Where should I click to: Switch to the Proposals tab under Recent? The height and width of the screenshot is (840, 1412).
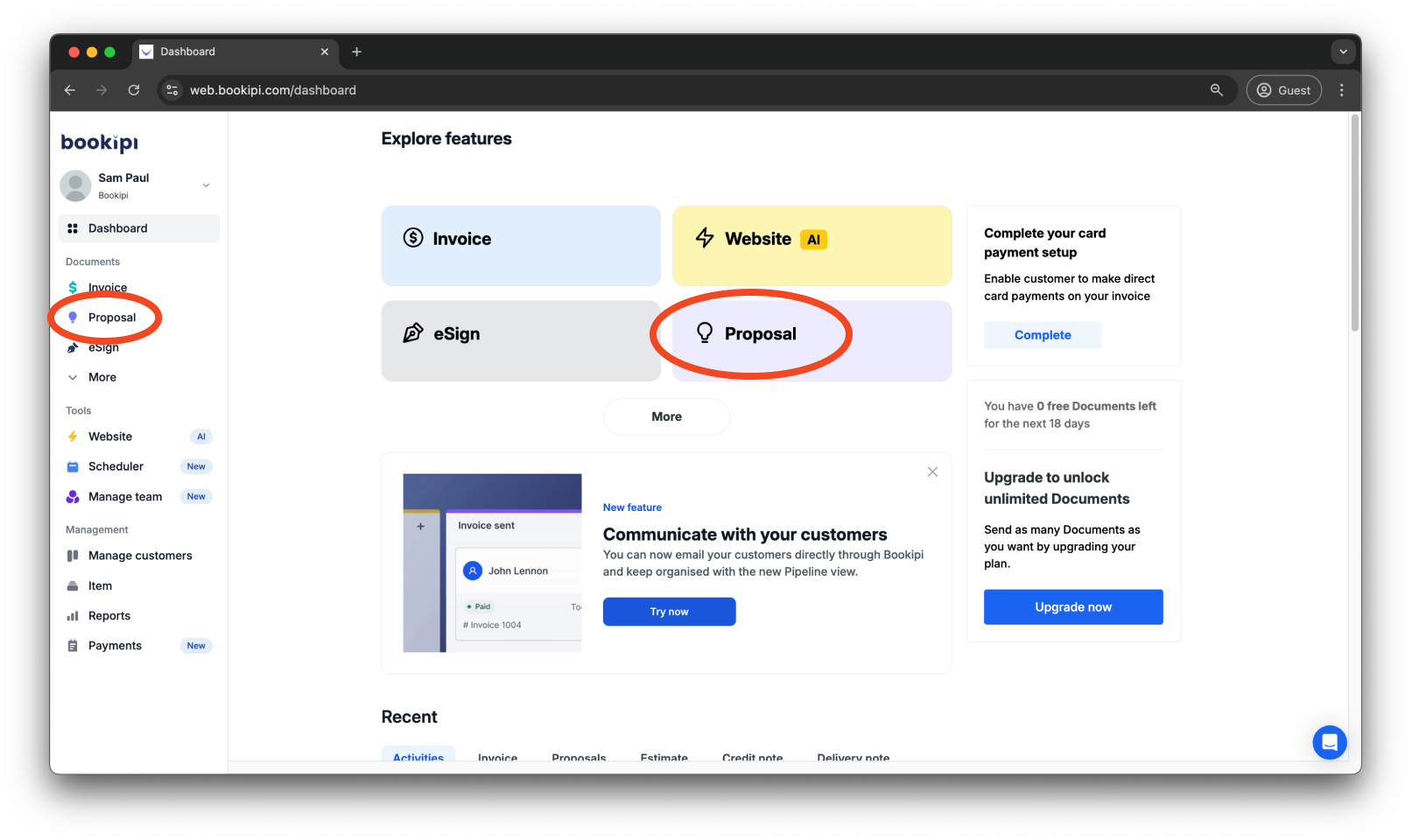point(578,756)
